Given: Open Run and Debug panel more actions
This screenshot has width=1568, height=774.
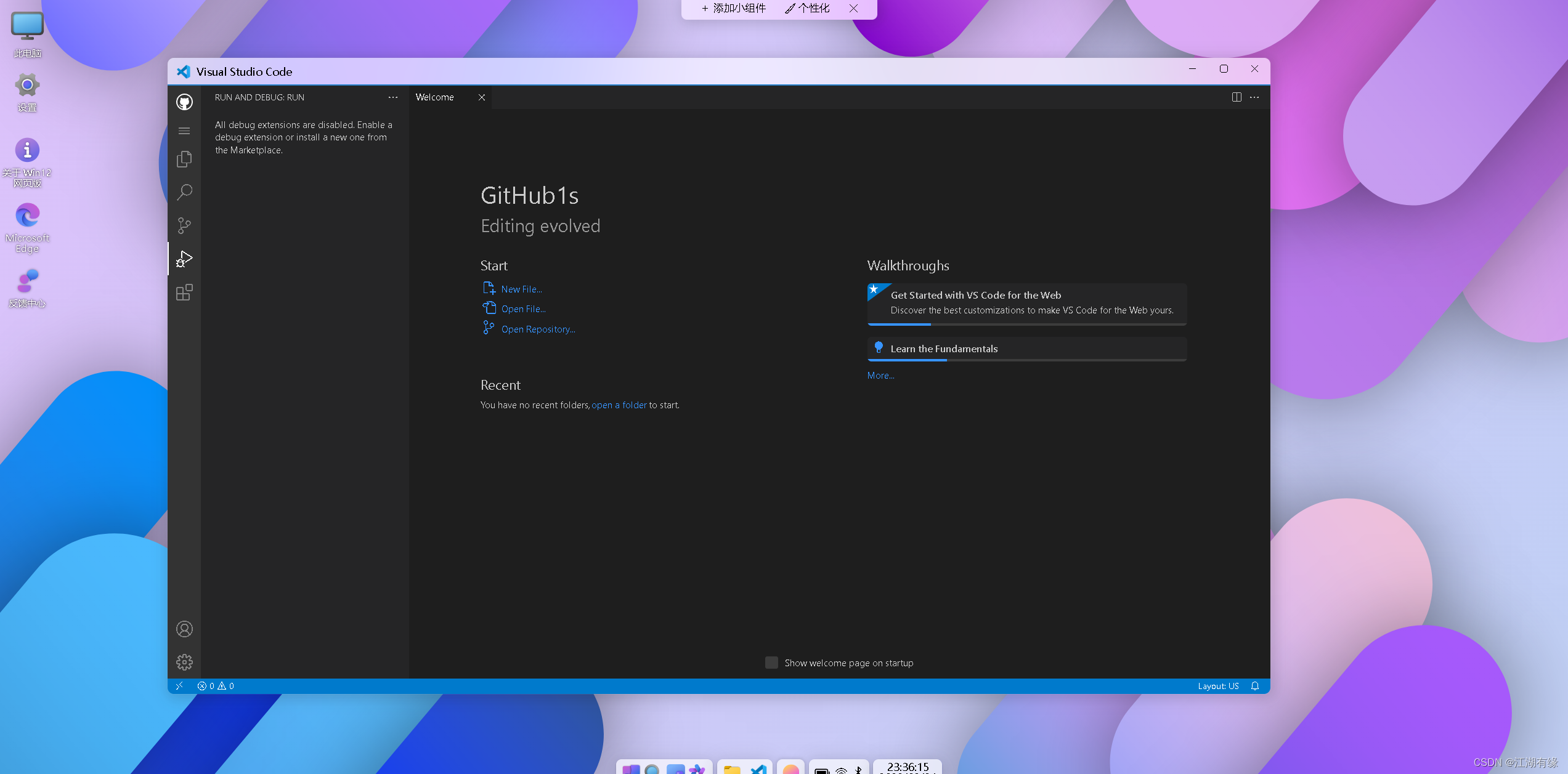Looking at the screenshot, I should coord(393,97).
